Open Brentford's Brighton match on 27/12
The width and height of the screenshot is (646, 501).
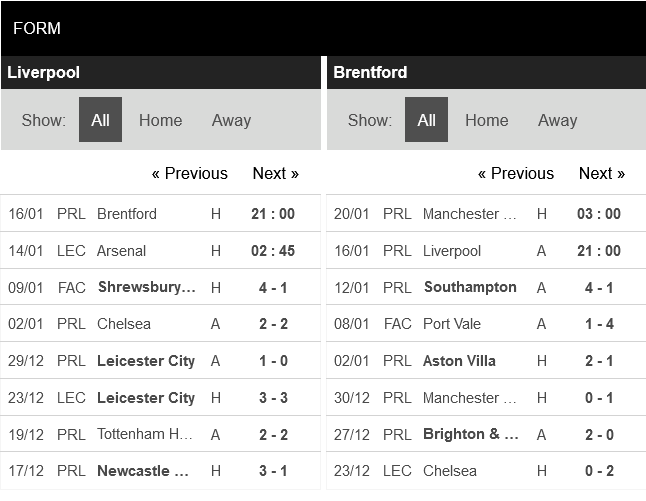click(x=470, y=434)
